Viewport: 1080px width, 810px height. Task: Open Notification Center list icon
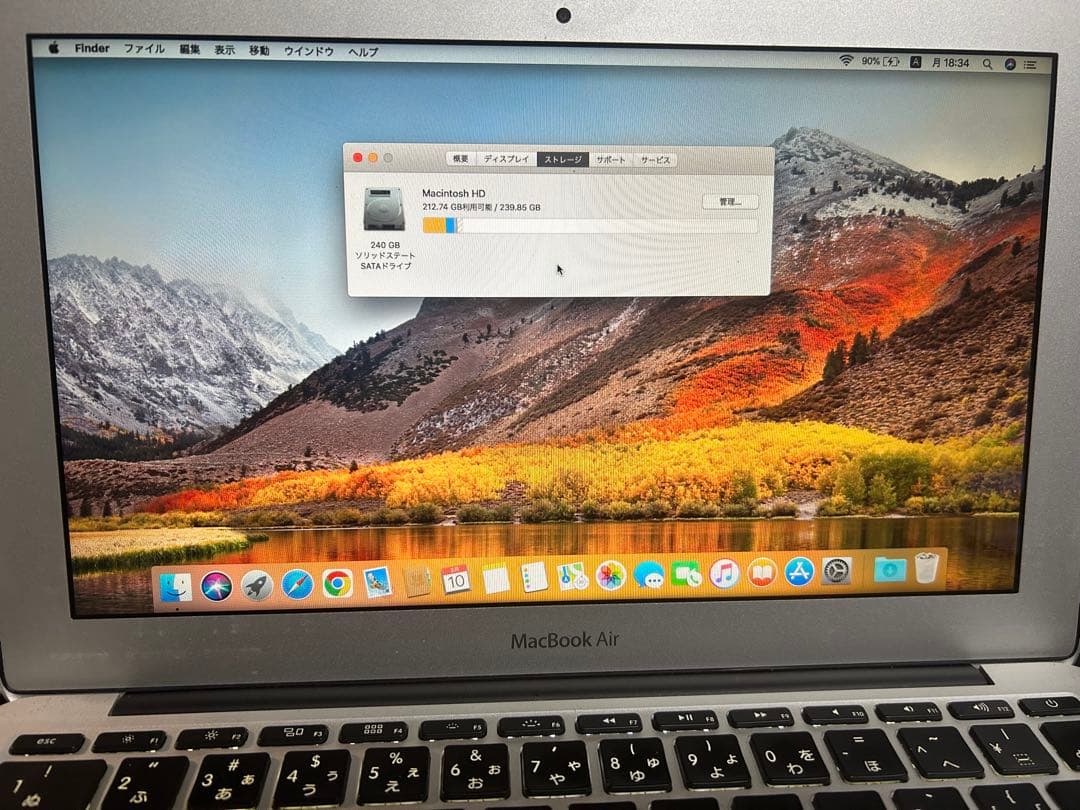pyautogui.click(x=1030, y=65)
